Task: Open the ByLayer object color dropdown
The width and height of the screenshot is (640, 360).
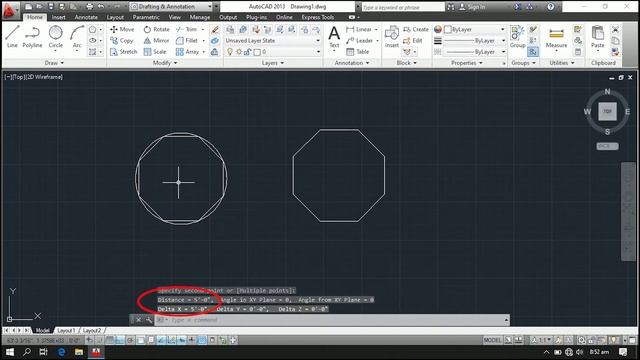Action: 475,29
